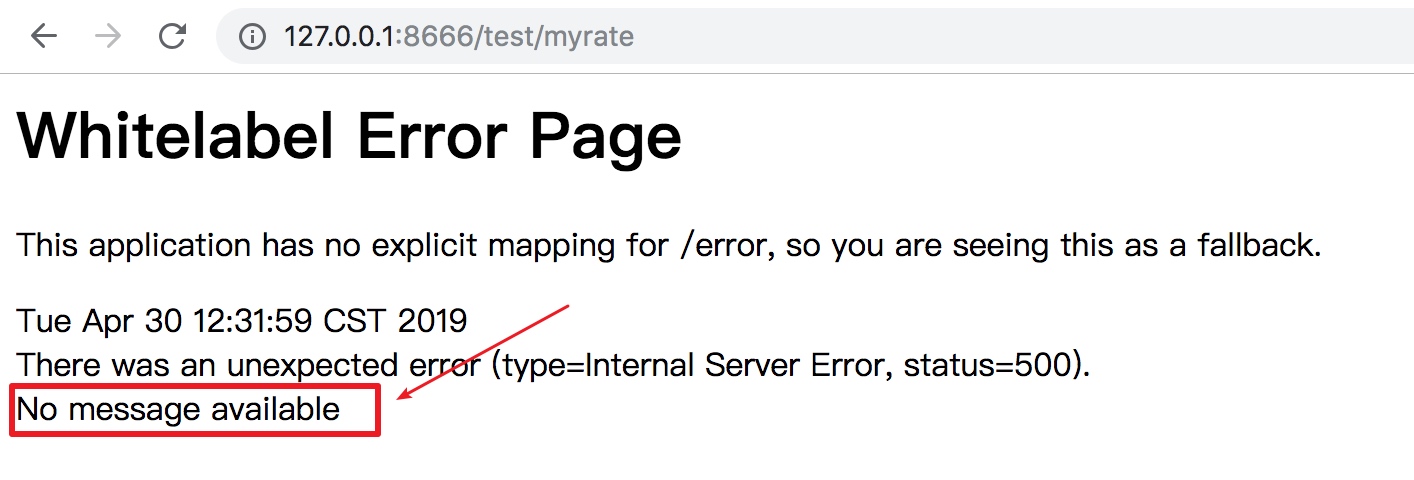The width and height of the screenshot is (1414, 480).
Task: Open the site information circle icon
Action: pyautogui.click(x=252, y=37)
